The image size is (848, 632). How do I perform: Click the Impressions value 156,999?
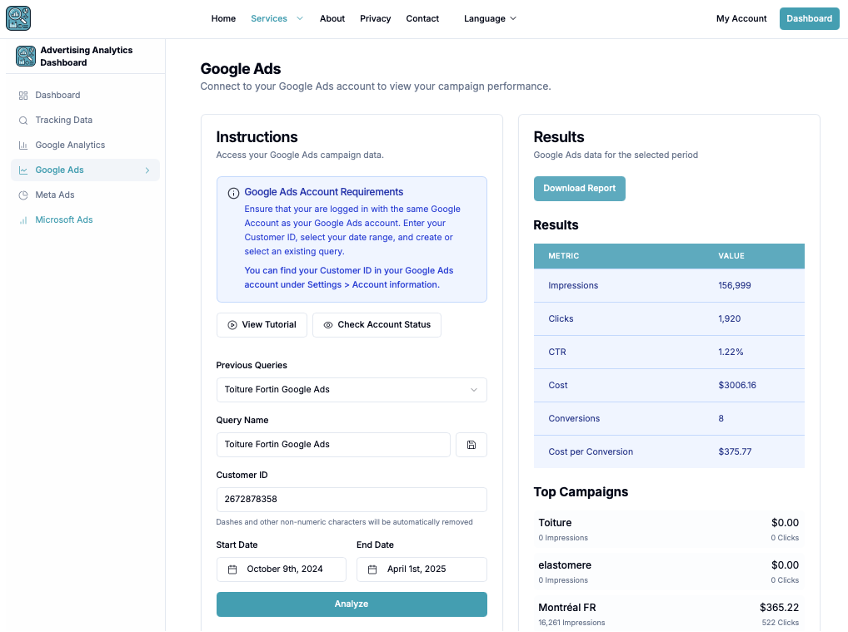point(734,285)
